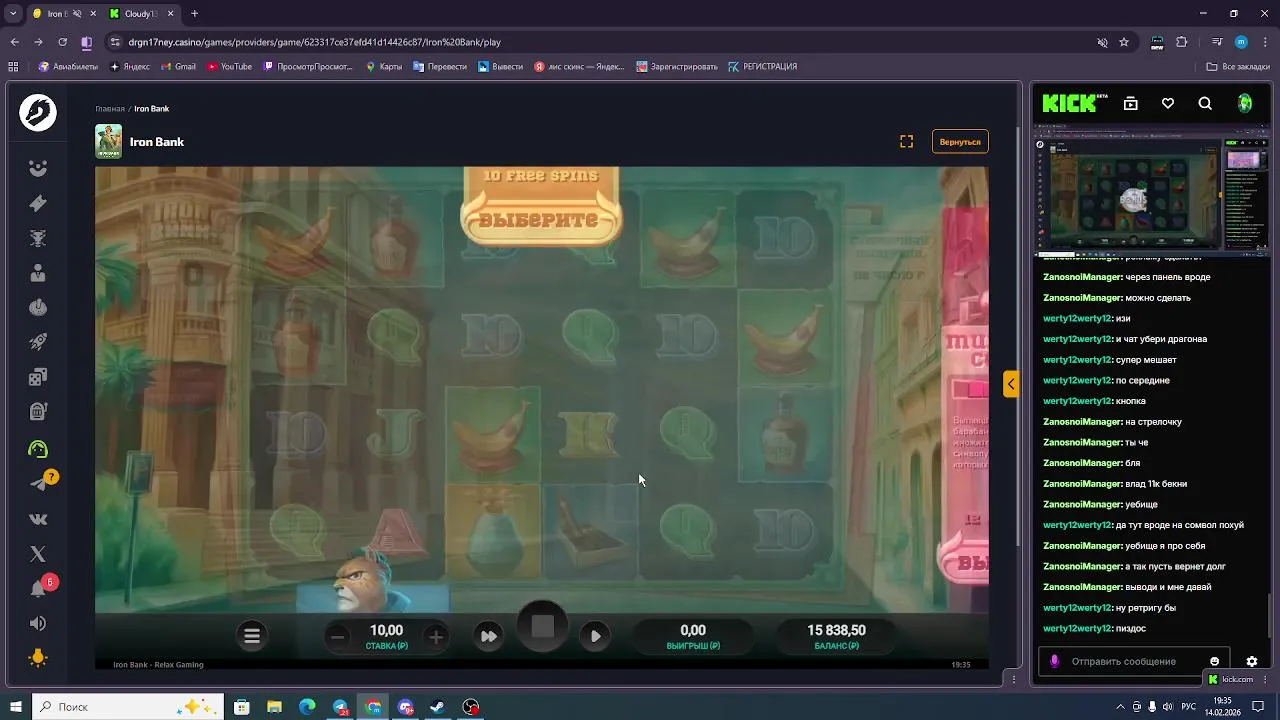Open Steam from the taskbar

[438, 707]
